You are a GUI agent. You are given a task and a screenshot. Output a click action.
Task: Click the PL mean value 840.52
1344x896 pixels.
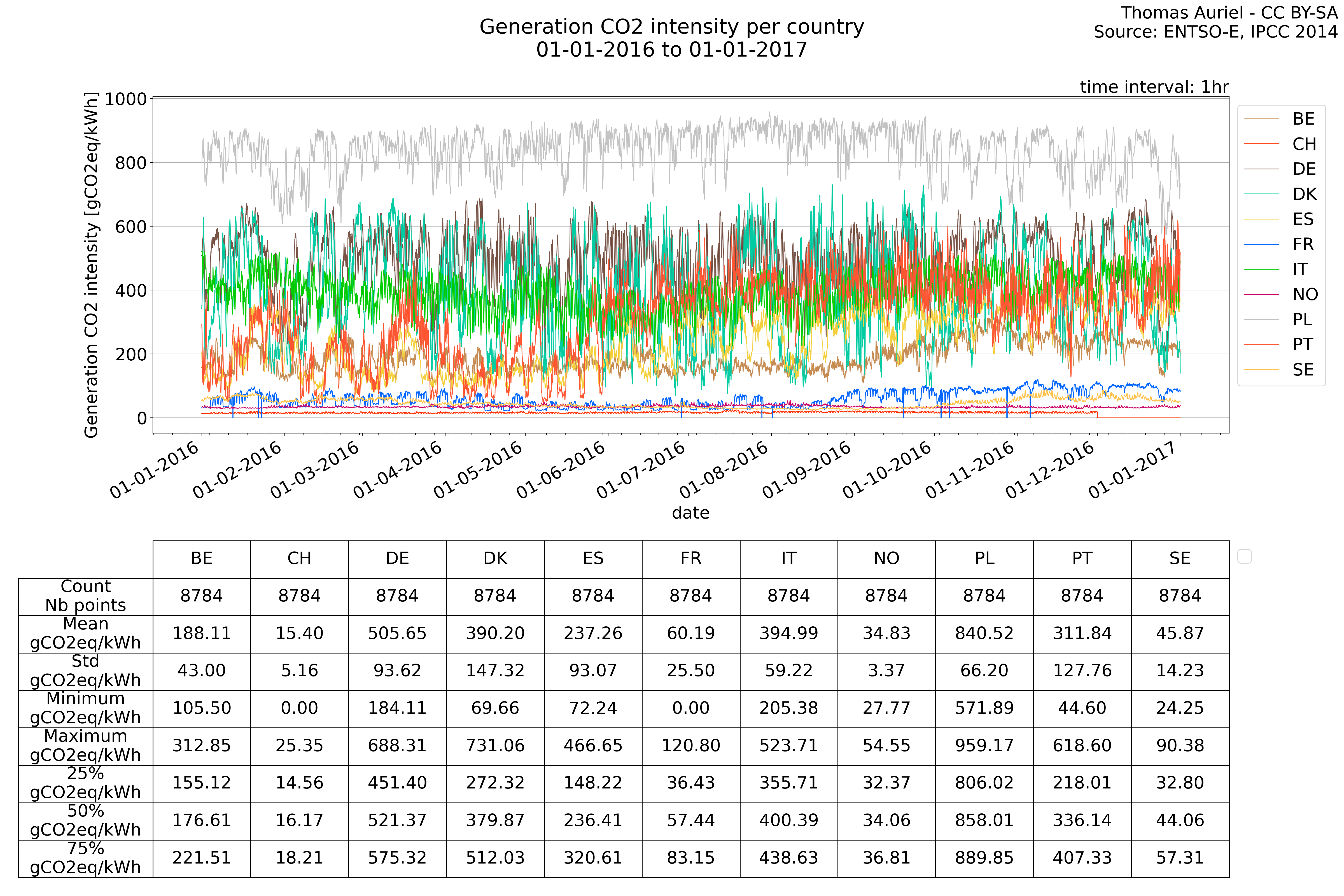984,633
